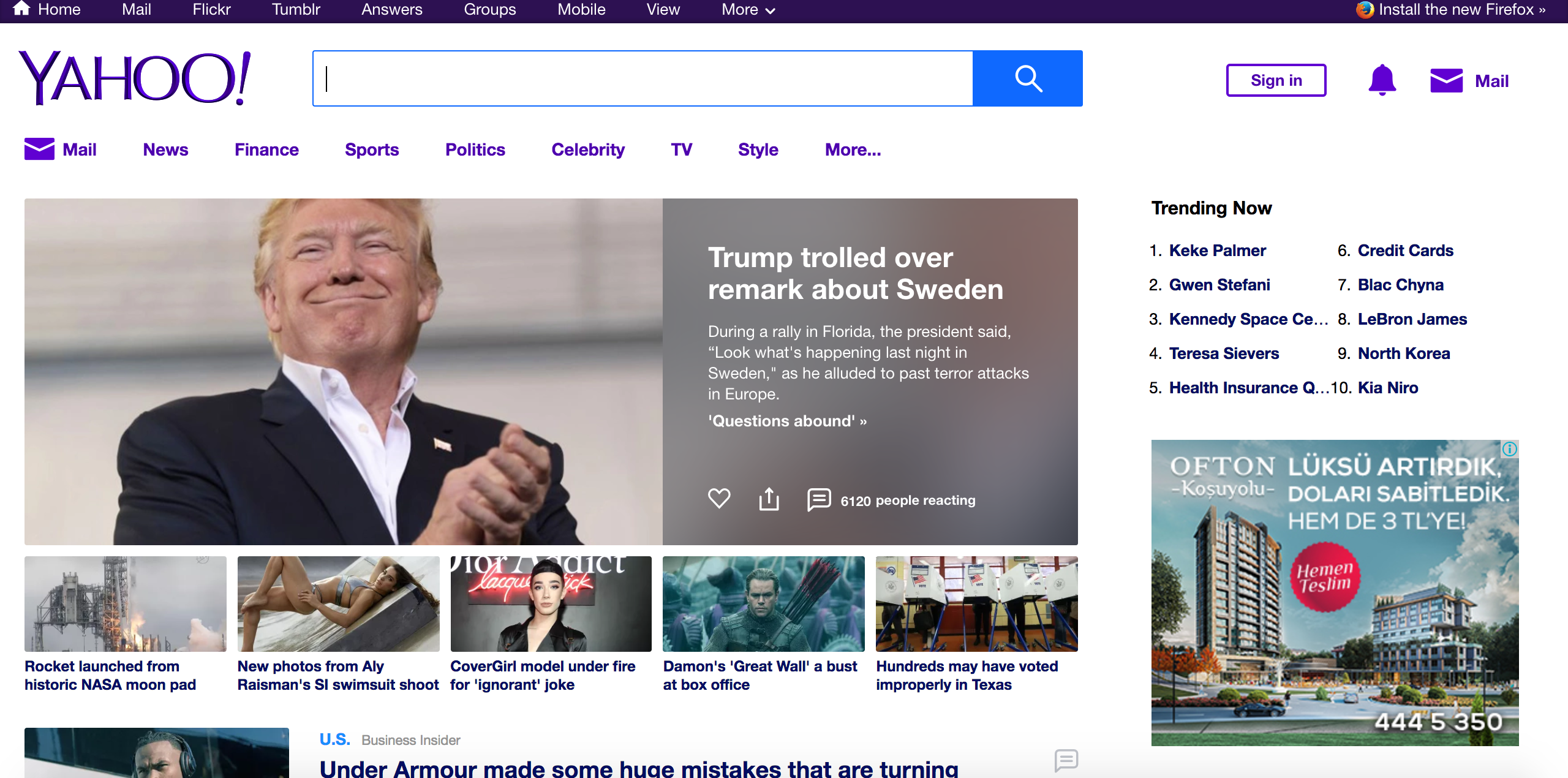This screenshot has height=778, width=1568.
Task: Focus the Yahoo search input field
Action: click(x=643, y=78)
